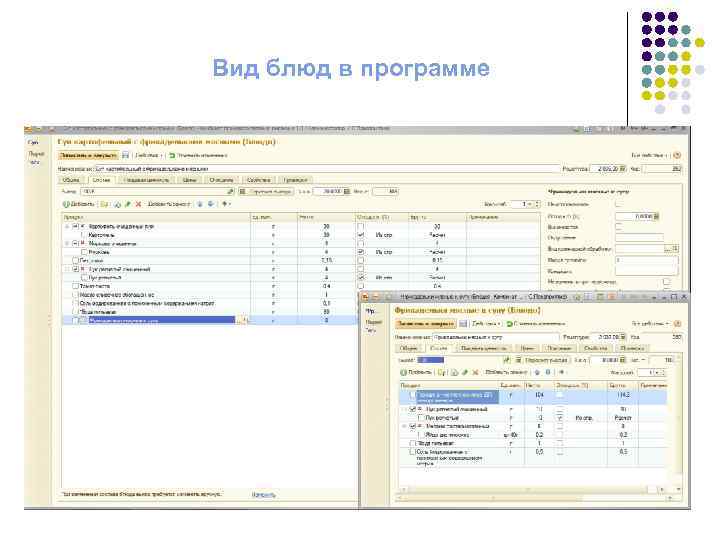Collapse the Лук репчатый очищенный node in soup window
The width and height of the screenshot is (720, 540).
point(68,269)
